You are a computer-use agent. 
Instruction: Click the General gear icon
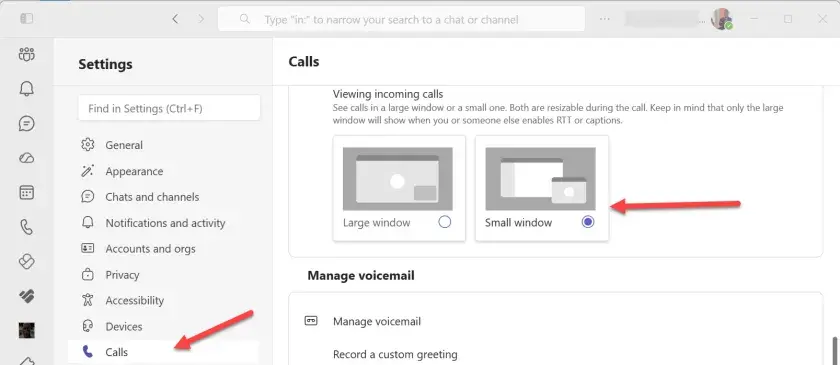point(87,145)
